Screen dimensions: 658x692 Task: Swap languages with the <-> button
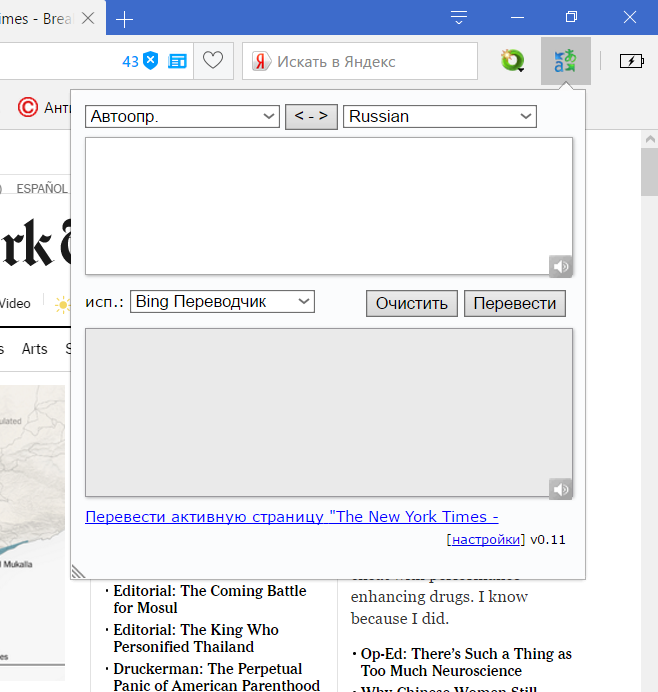(x=311, y=117)
